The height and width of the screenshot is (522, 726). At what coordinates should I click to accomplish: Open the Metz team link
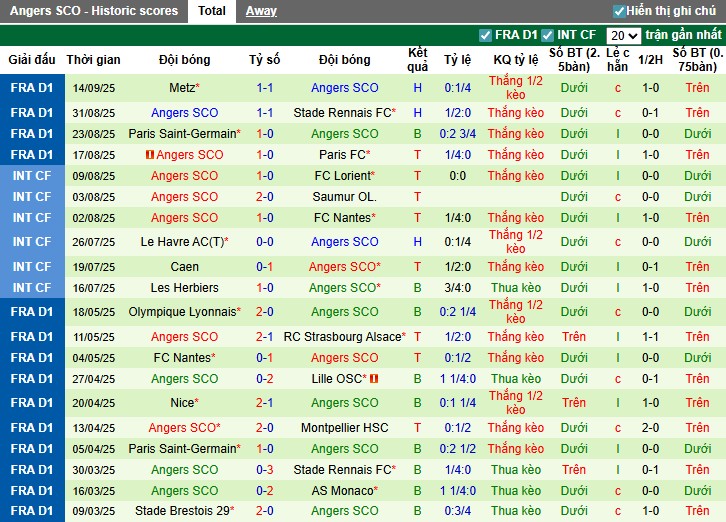[x=182, y=88]
